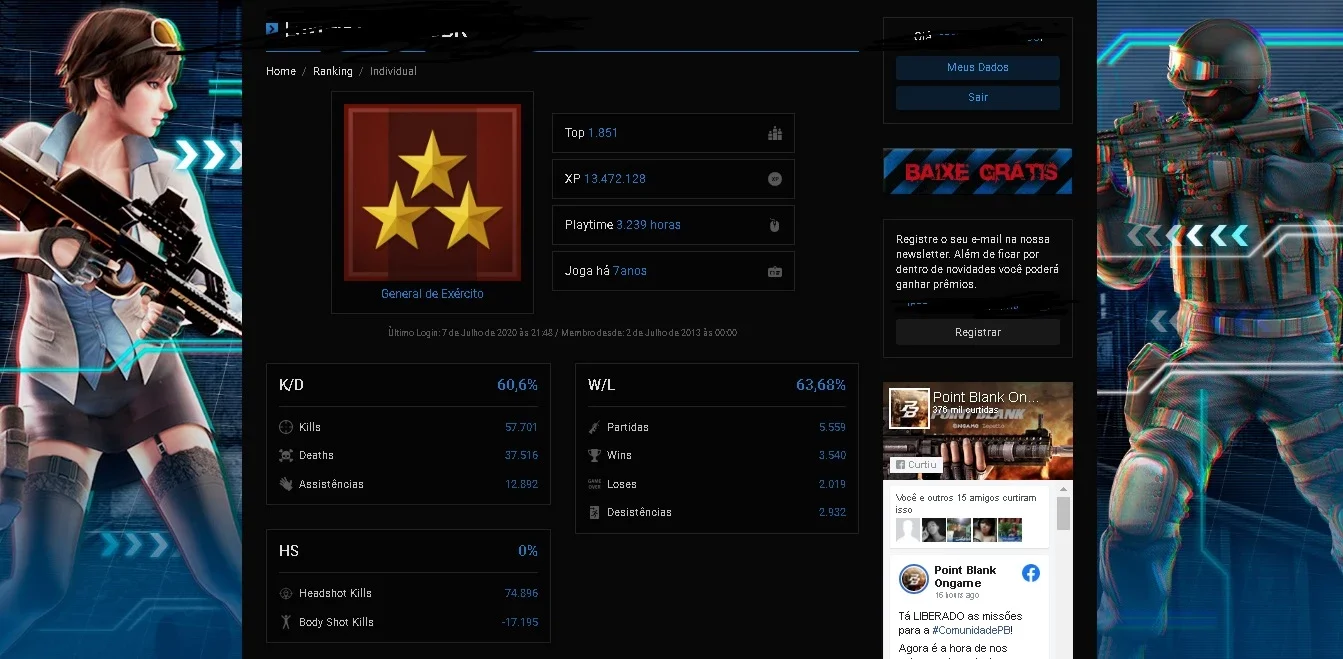Click the Game Over icon beside Loses
The width and height of the screenshot is (1343, 659).
(594, 484)
